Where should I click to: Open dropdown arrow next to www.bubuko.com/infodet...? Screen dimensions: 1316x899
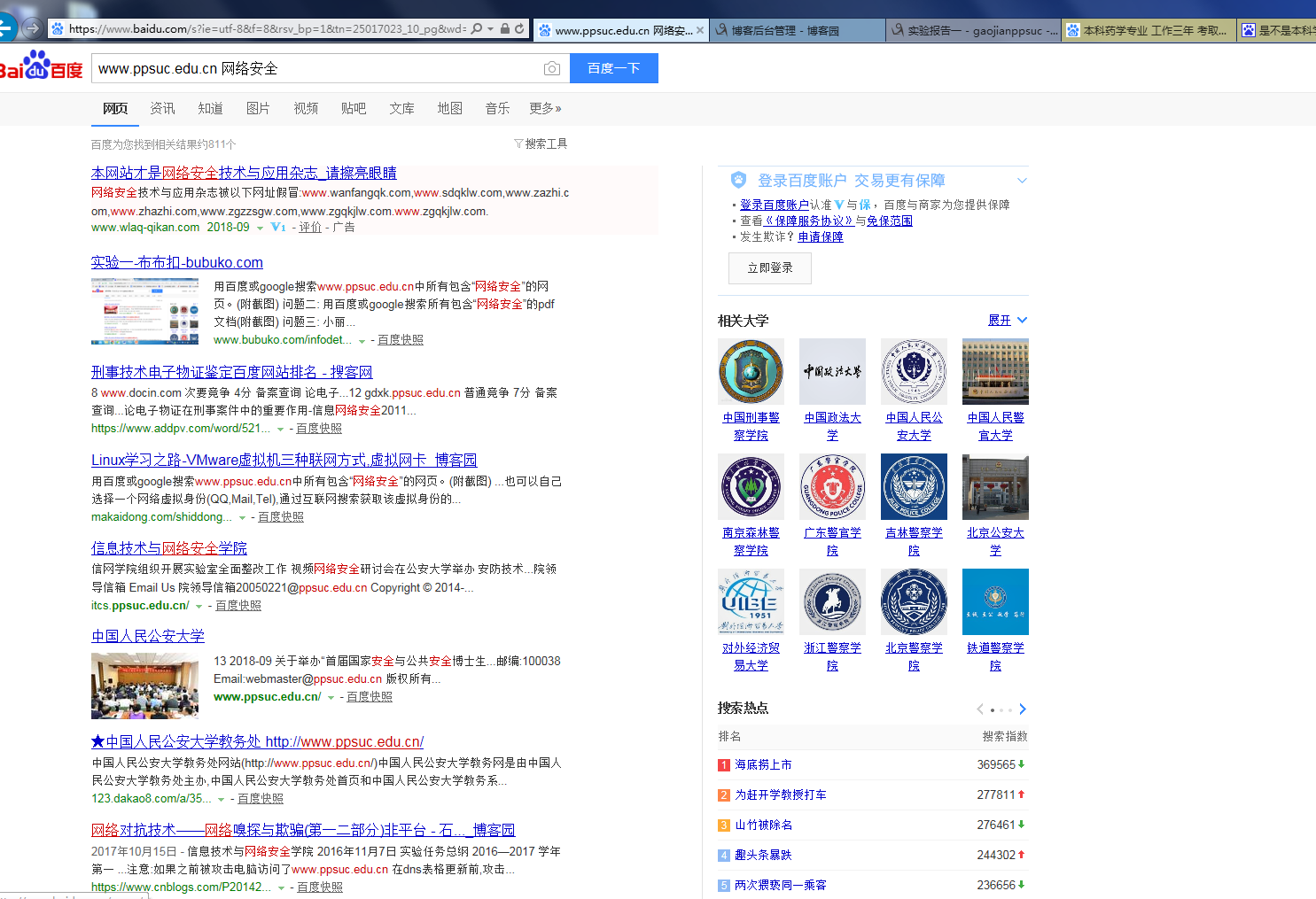point(362,341)
